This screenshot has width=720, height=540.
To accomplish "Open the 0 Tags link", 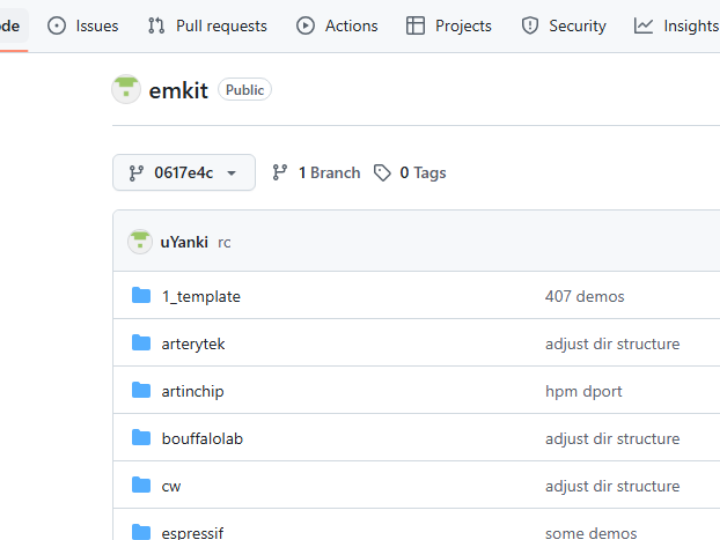I will point(410,173).
